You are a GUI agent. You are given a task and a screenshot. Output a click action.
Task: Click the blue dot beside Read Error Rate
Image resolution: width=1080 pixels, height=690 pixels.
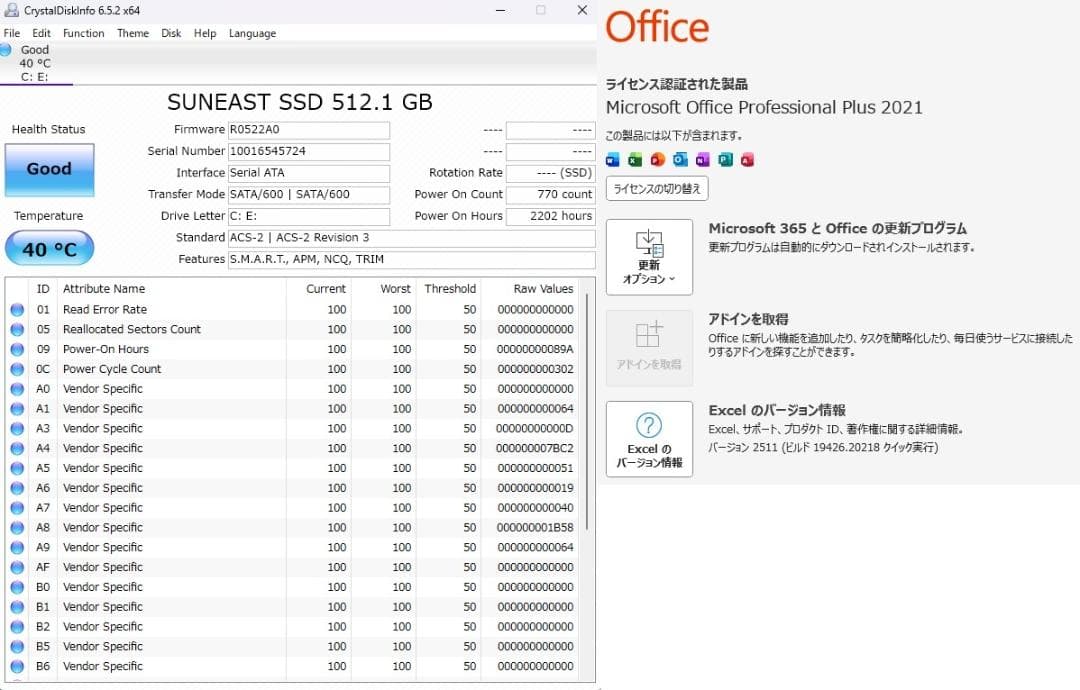click(16, 309)
